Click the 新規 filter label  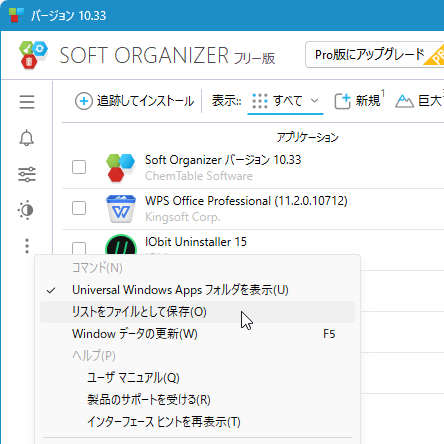pos(368,101)
